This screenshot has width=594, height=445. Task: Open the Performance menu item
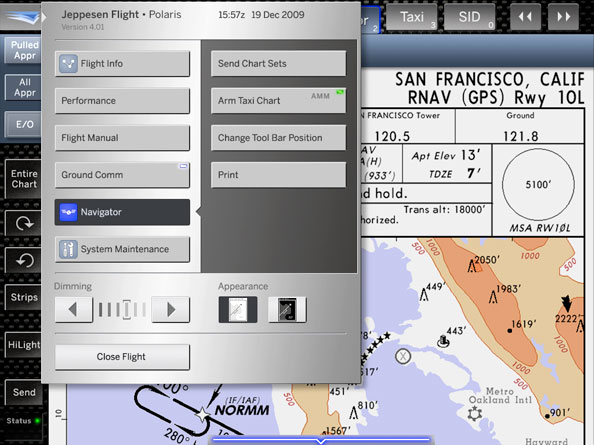click(x=122, y=100)
